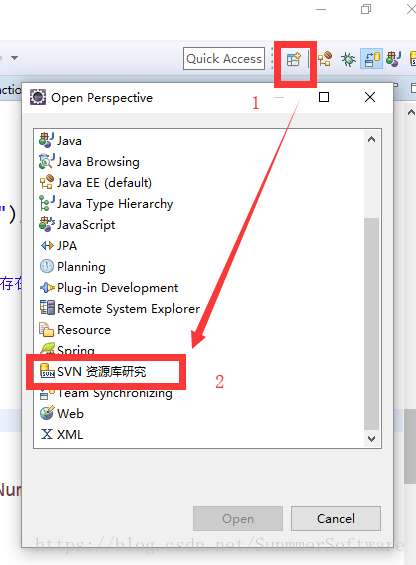Choose the Resource label

(84, 330)
